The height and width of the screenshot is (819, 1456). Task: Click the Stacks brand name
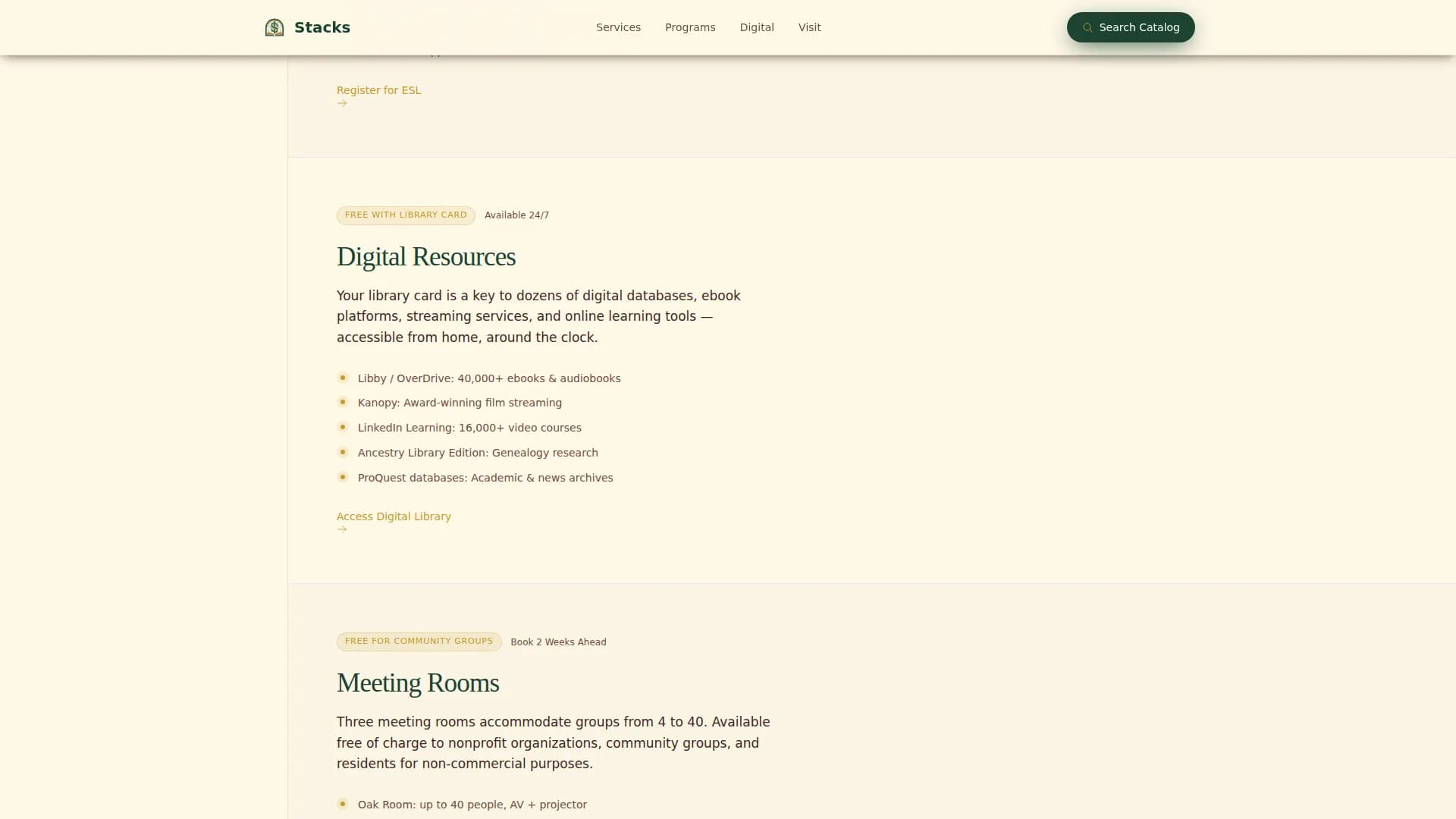point(322,27)
